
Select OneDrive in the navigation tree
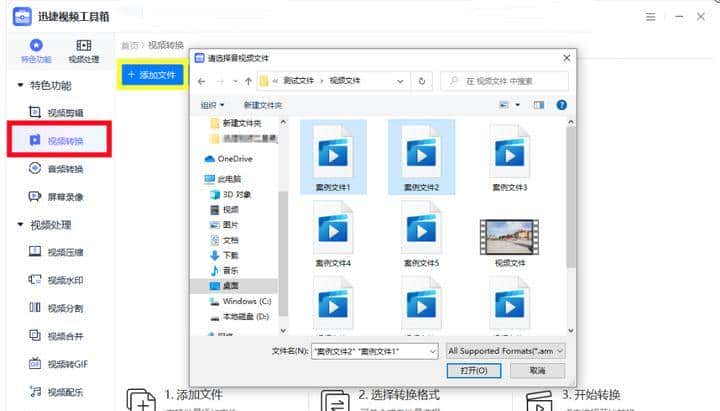coord(229,159)
